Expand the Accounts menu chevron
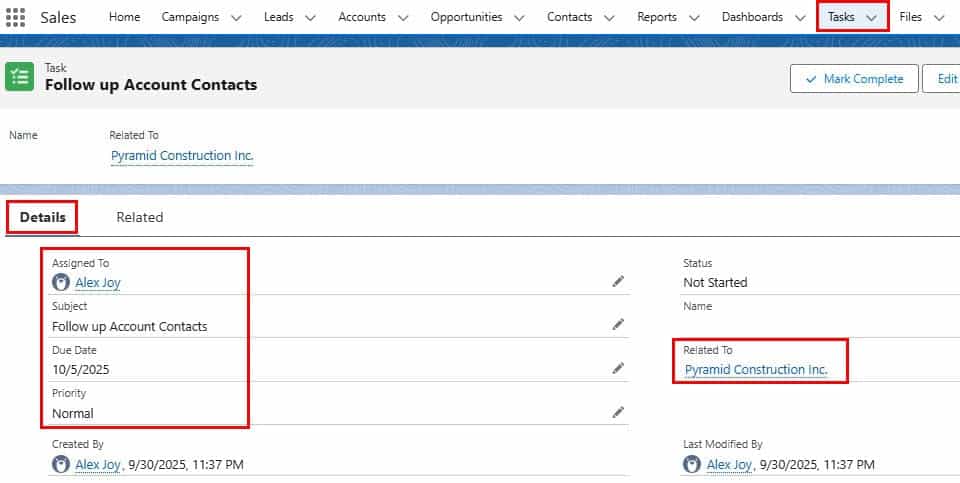The height and width of the screenshot is (483, 960). click(403, 18)
